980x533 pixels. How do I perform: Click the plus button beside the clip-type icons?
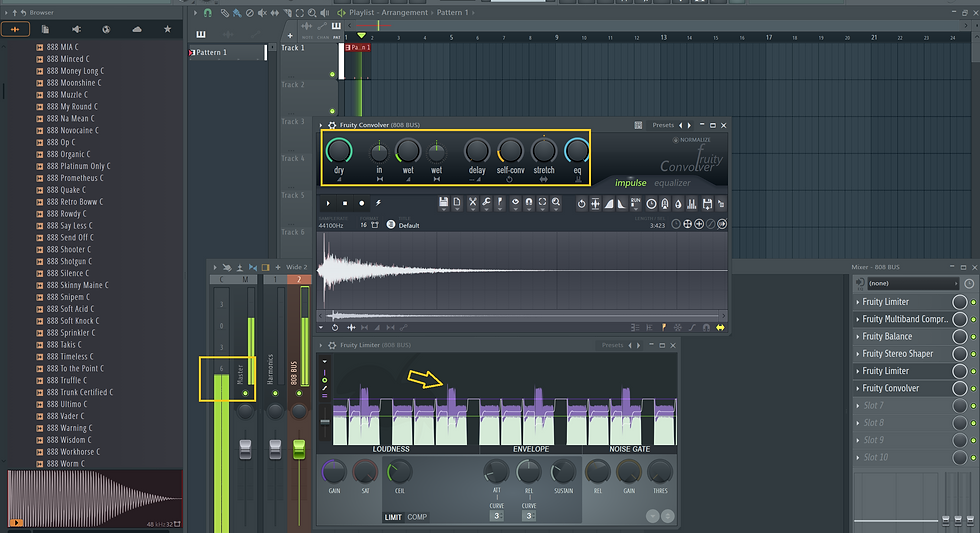click(290, 36)
